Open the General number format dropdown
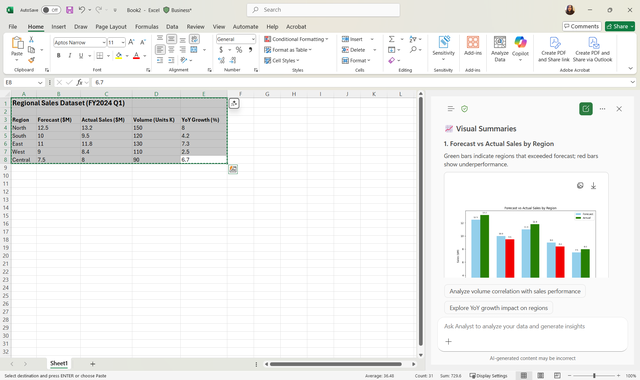This screenshot has height=380, width=640. [253, 39]
